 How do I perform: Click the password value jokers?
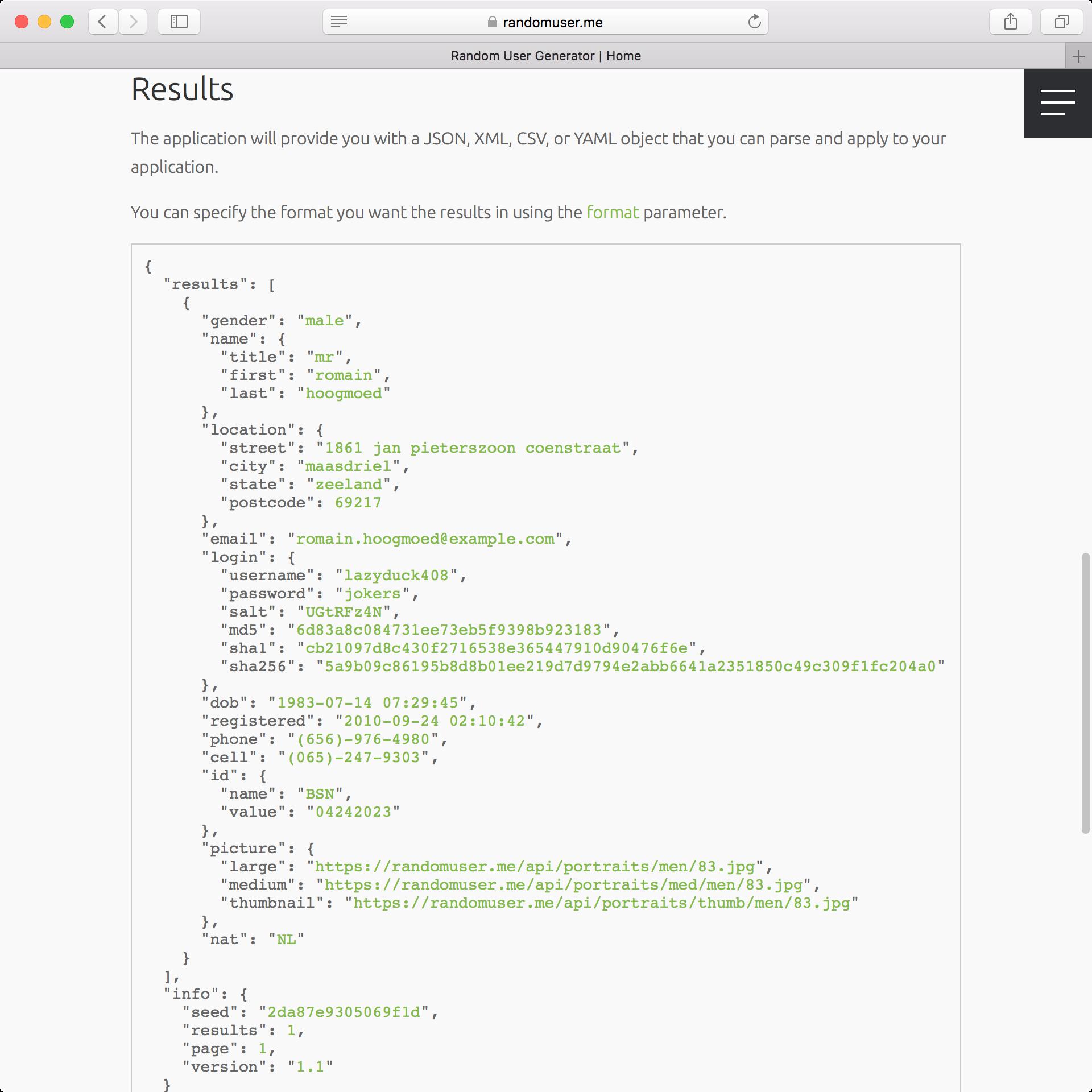[373, 594]
